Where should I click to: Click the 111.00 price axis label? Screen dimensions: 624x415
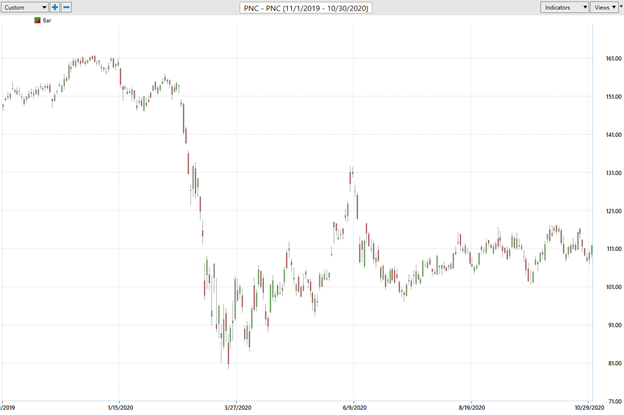(x=613, y=249)
